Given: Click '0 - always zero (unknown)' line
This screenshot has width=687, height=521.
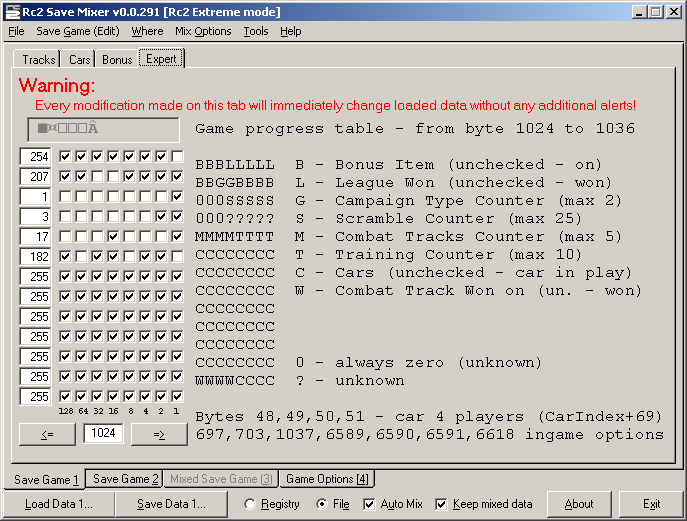Looking at the screenshot, I should (418, 362).
